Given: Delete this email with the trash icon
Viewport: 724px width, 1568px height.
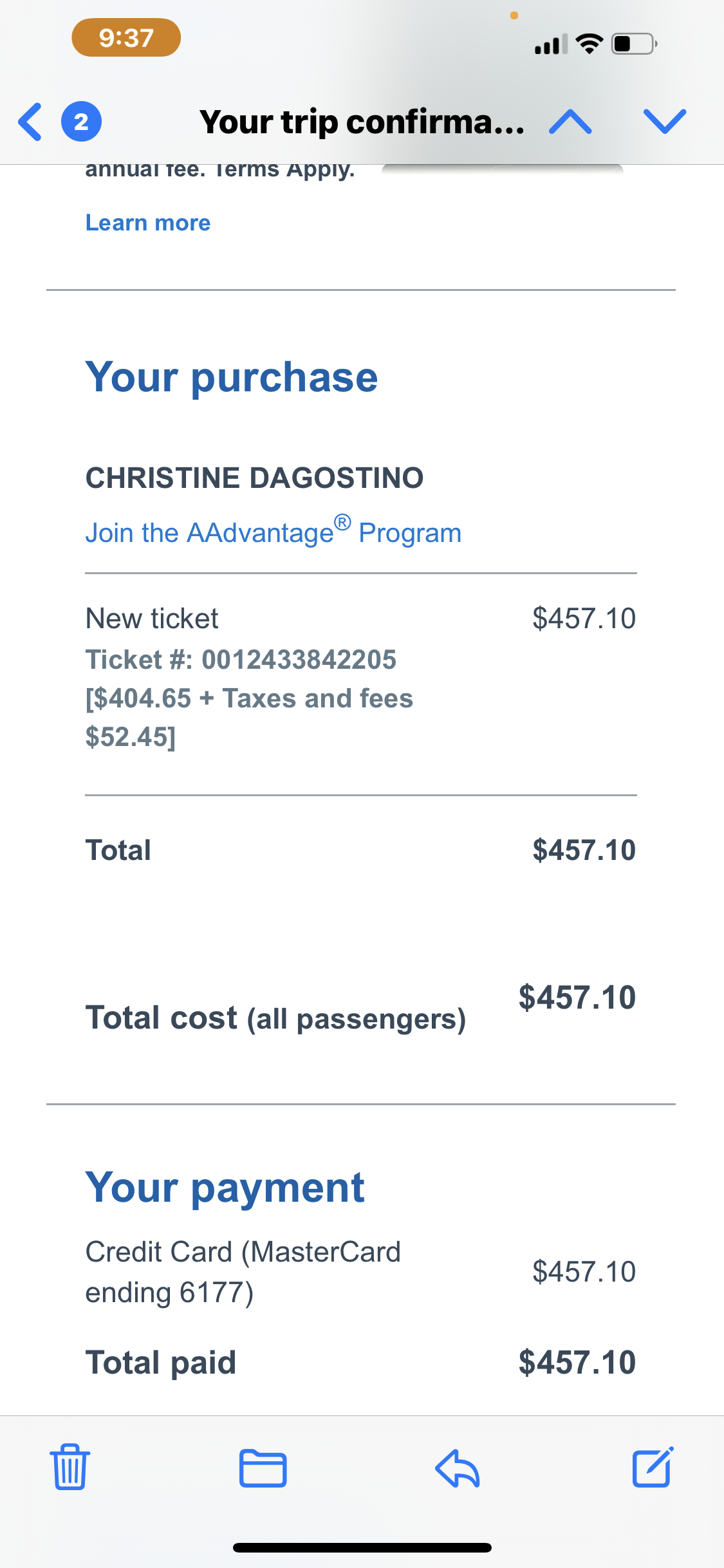Looking at the screenshot, I should (x=70, y=1467).
